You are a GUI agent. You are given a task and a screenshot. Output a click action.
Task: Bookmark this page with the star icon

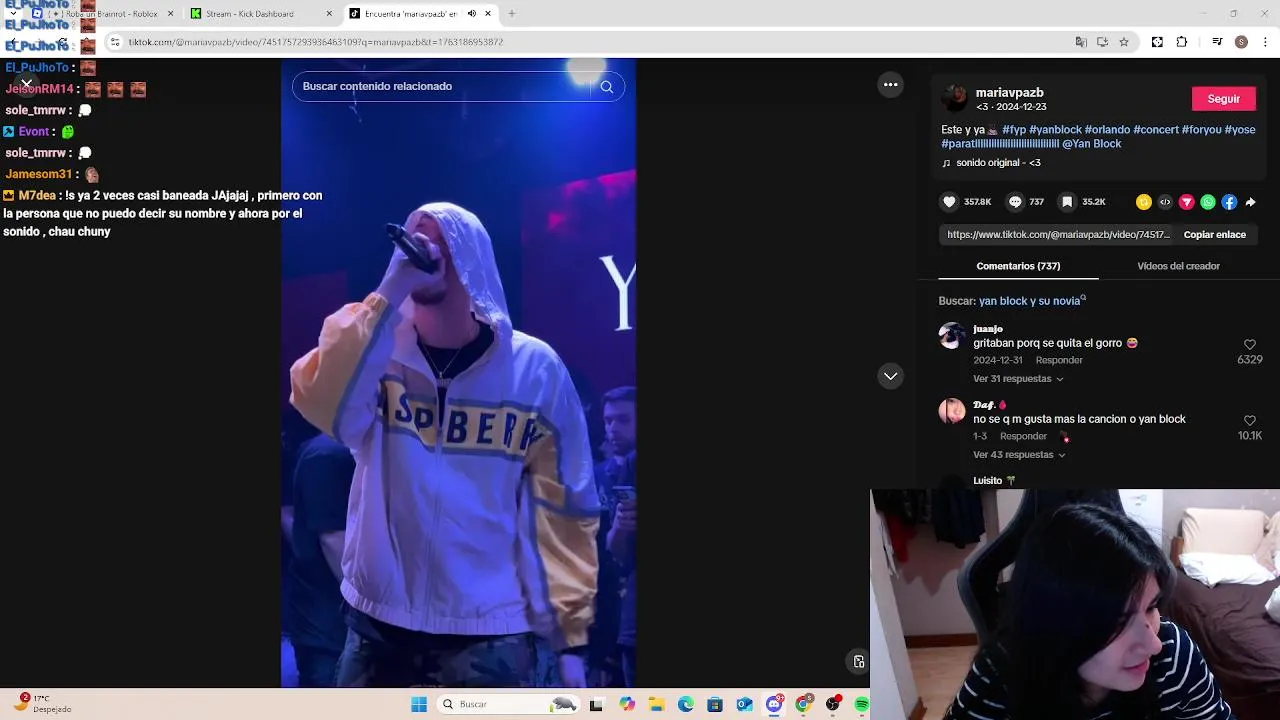coord(1124,42)
